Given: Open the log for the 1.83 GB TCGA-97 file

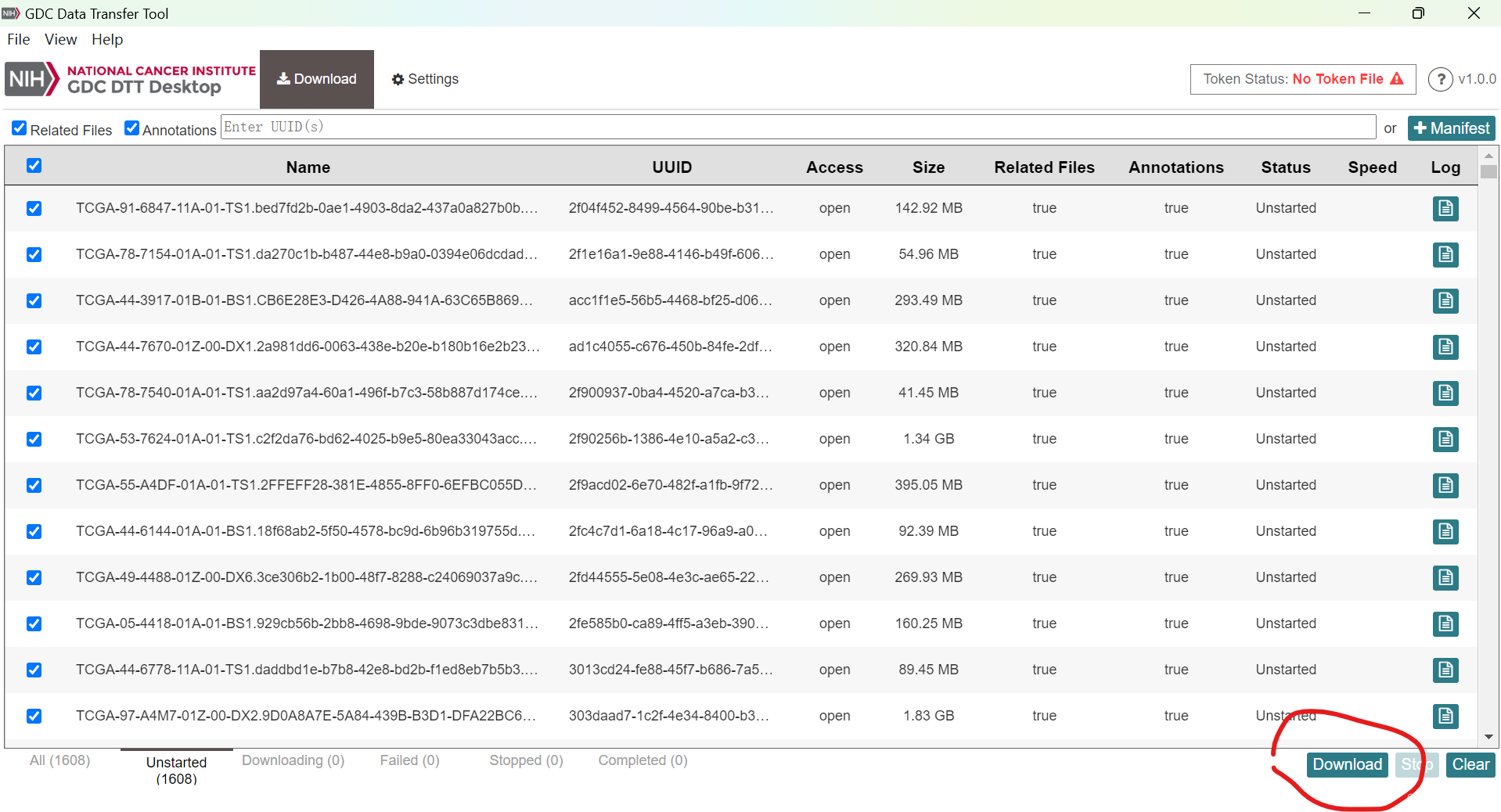Looking at the screenshot, I should (1445, 717).
